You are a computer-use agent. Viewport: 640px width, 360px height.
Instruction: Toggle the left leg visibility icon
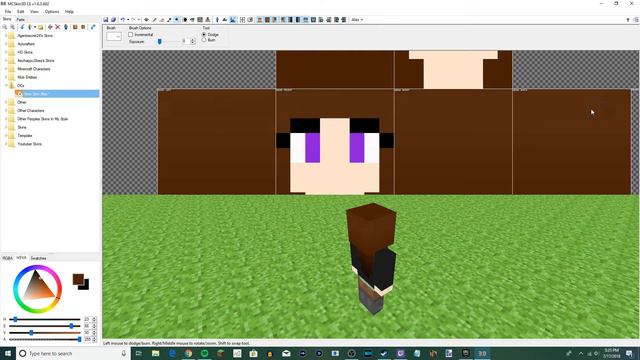pos(290,20)
